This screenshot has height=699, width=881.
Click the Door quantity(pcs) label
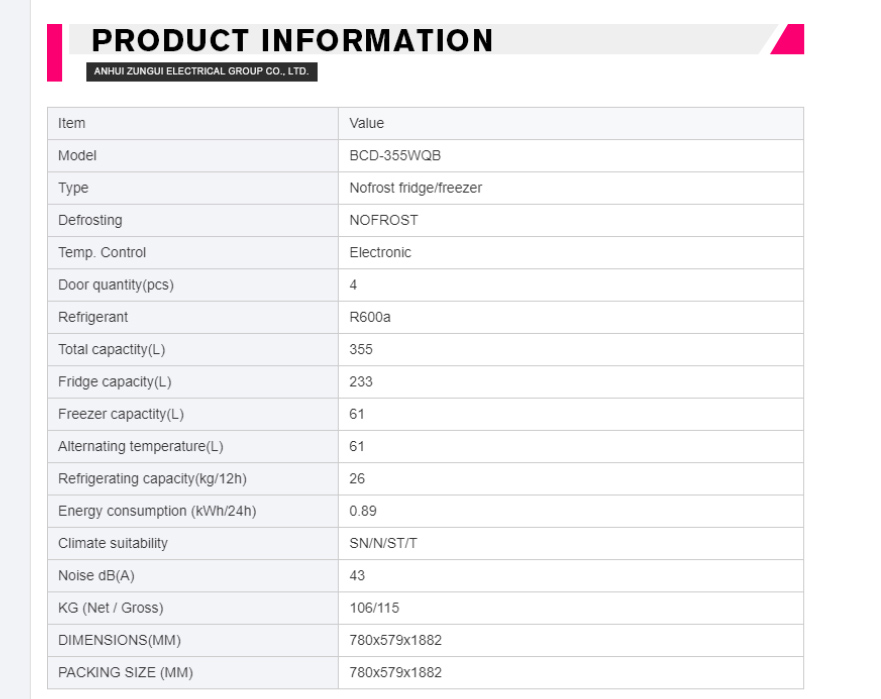116,285
